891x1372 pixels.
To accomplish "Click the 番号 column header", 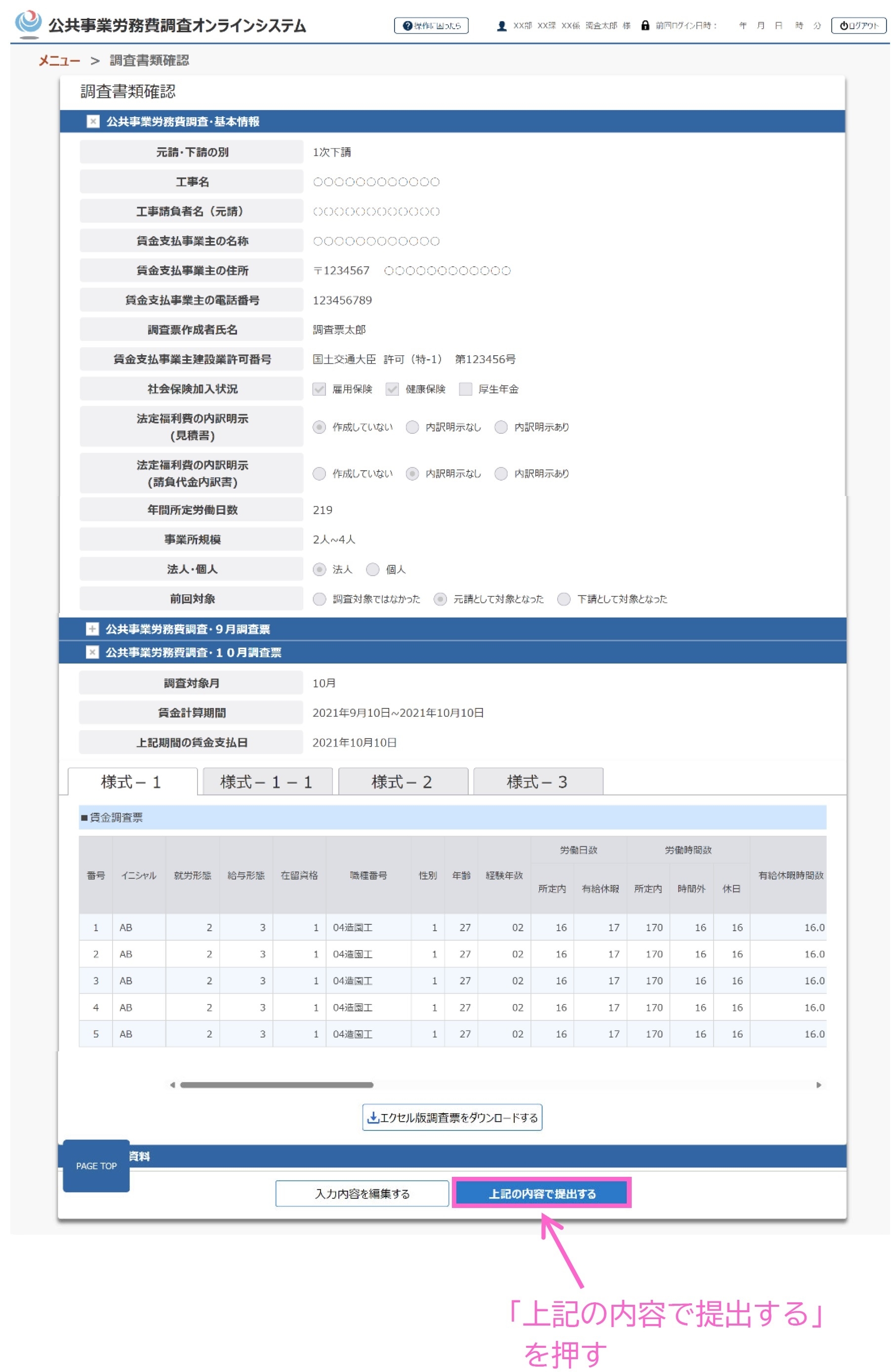I will [x=96, y=874].
